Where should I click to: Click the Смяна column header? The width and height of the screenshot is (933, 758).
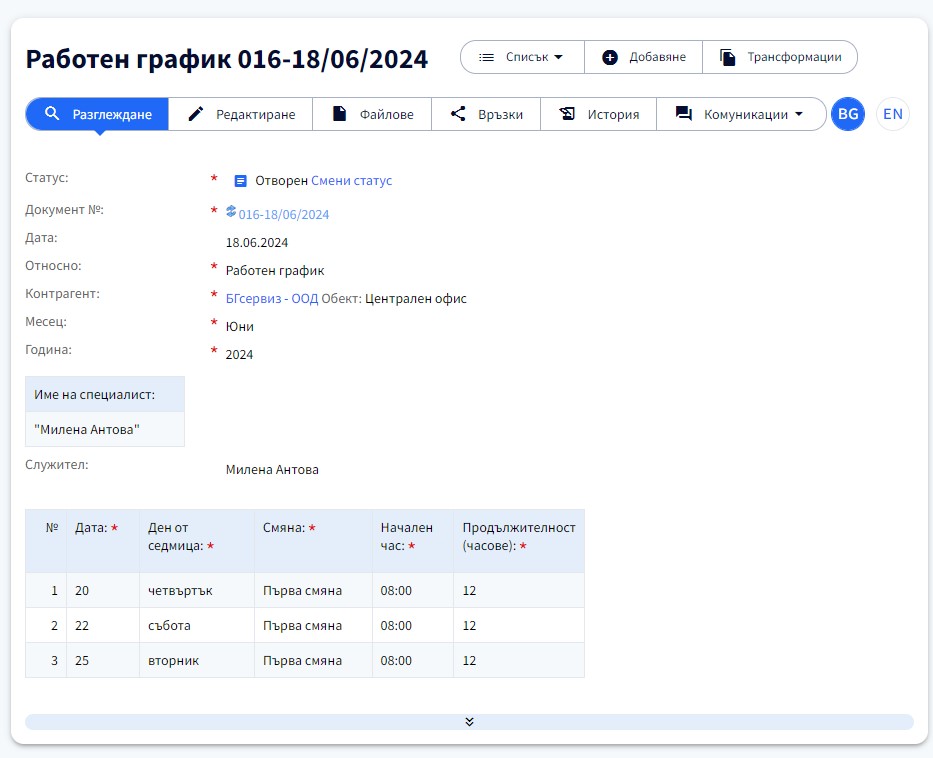point(314,541)
